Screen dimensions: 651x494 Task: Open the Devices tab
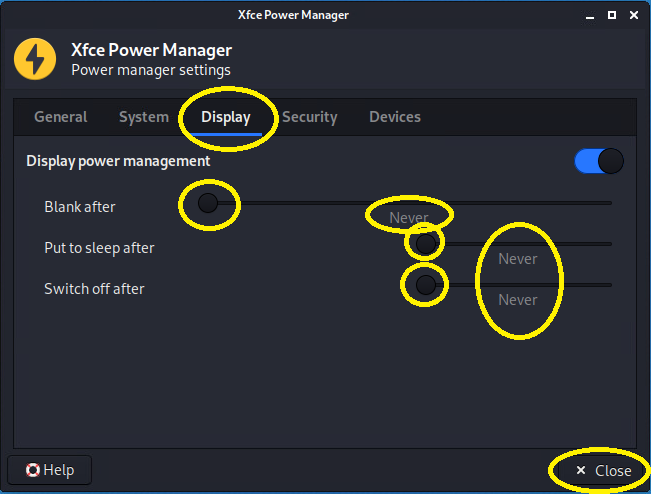coord(395,117)
